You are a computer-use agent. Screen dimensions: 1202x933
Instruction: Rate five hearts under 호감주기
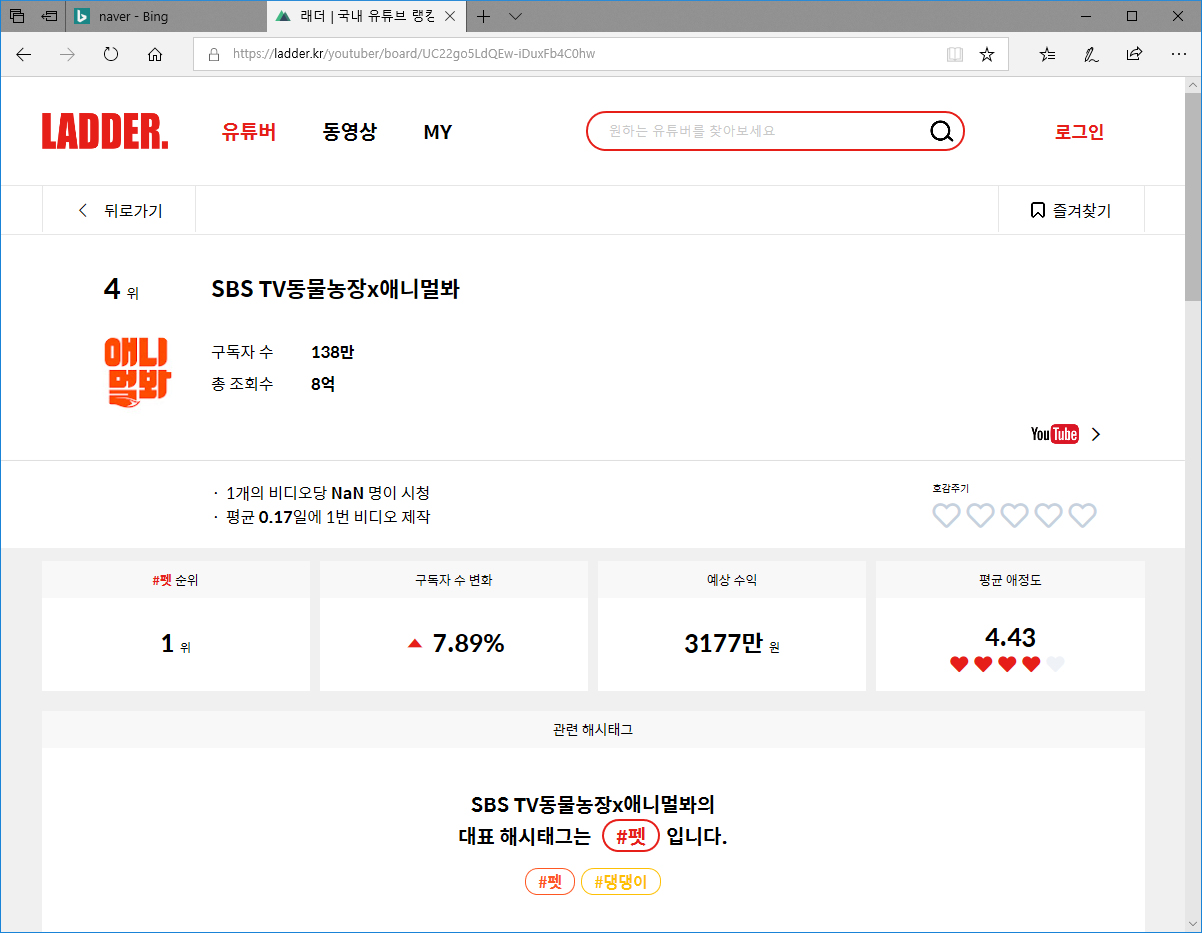pos(1082,516)
